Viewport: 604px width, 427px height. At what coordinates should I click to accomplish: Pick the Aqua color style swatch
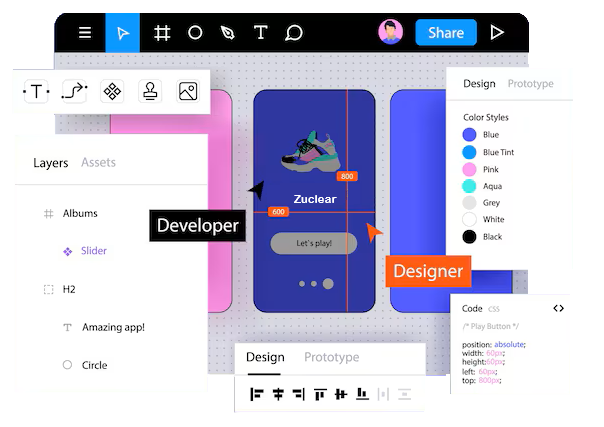(x=469, y=185)
